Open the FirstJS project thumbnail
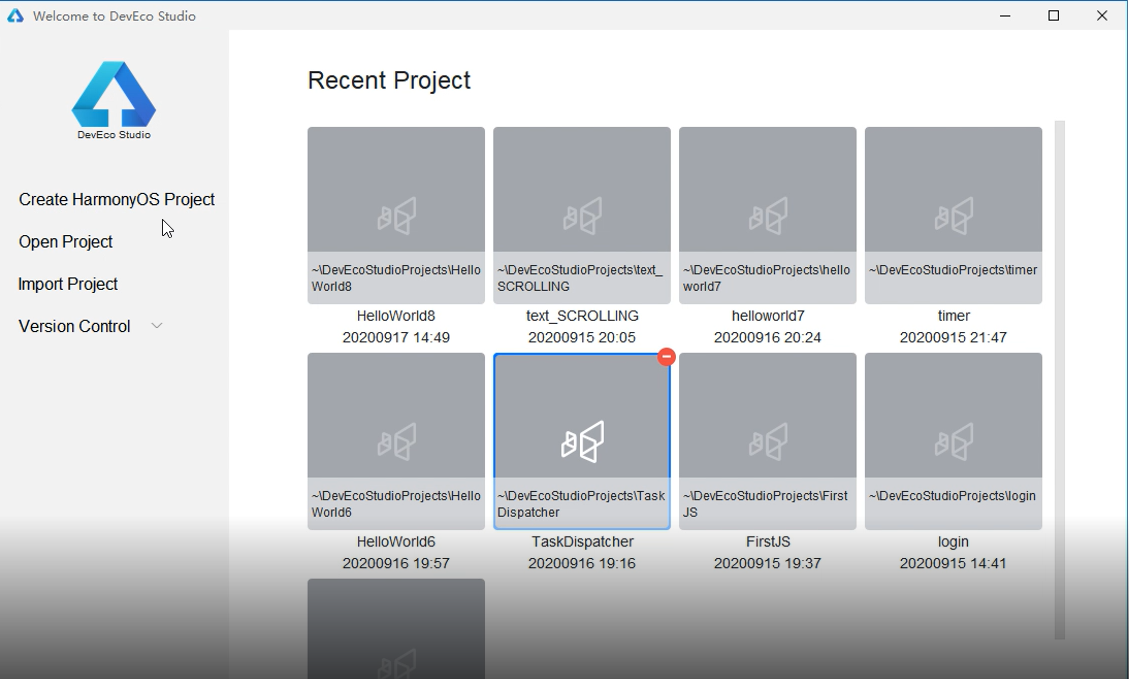Screen dimensions: 1129x679 click(768, 441)
